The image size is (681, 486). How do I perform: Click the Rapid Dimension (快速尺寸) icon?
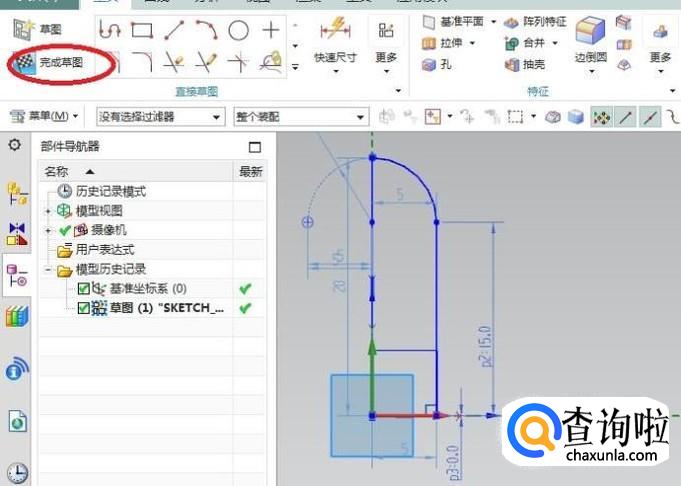(335, 30)
